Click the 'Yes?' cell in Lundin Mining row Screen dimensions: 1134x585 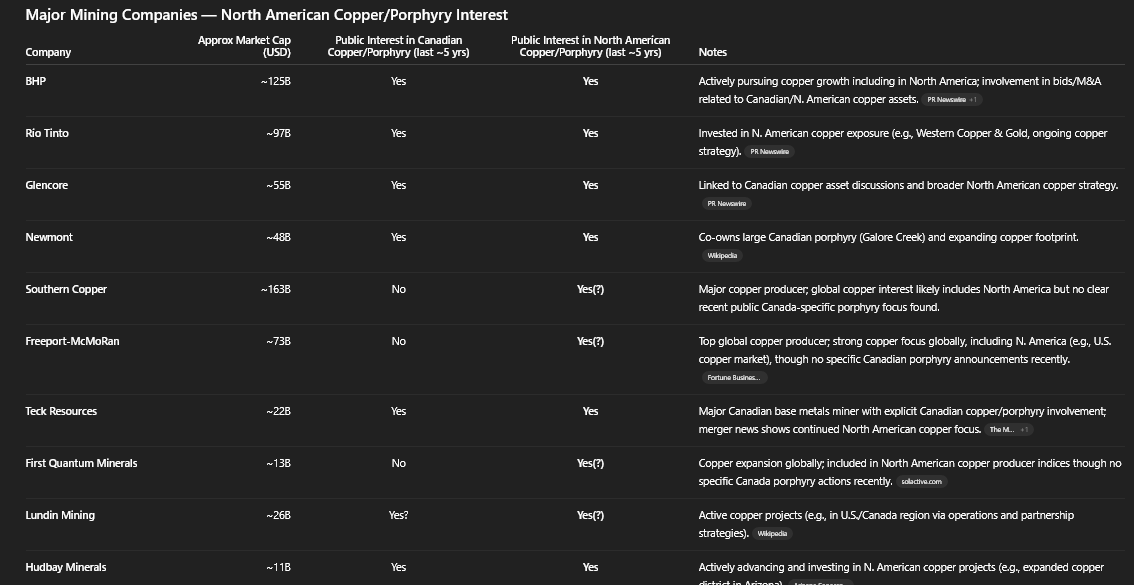(x=398, y=515)
